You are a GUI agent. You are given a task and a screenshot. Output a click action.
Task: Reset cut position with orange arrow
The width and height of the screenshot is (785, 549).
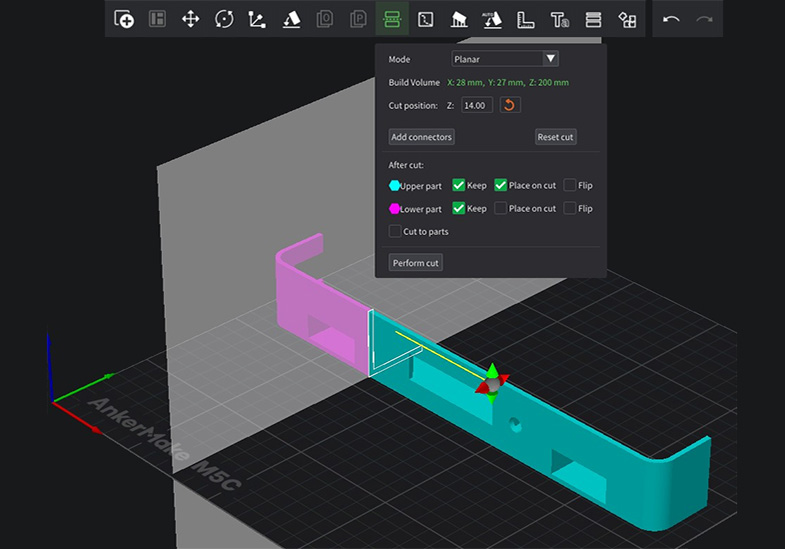509,105
